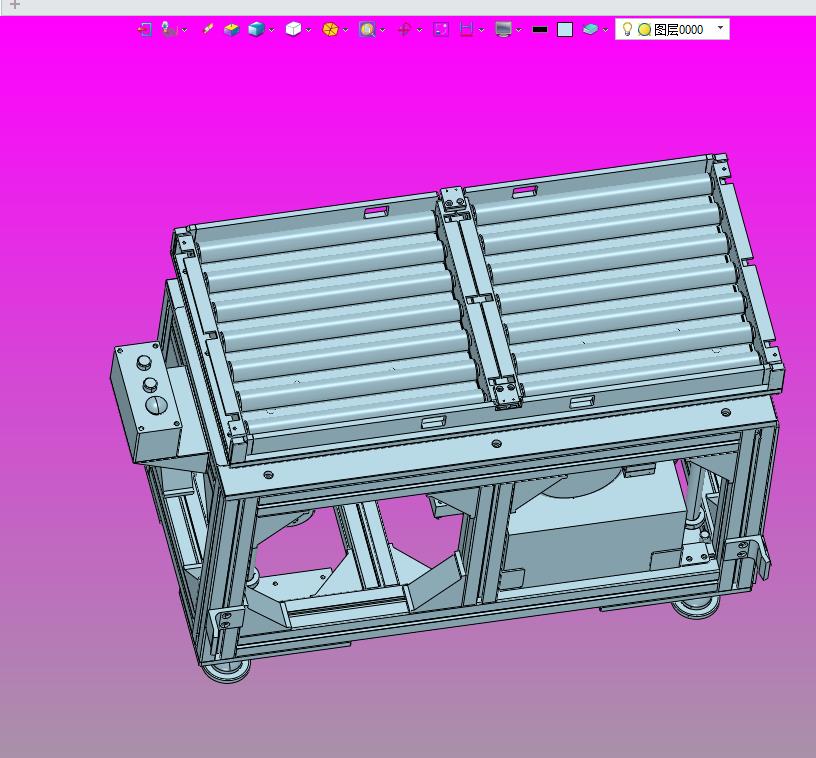Click the section view icon

[467, 30]
